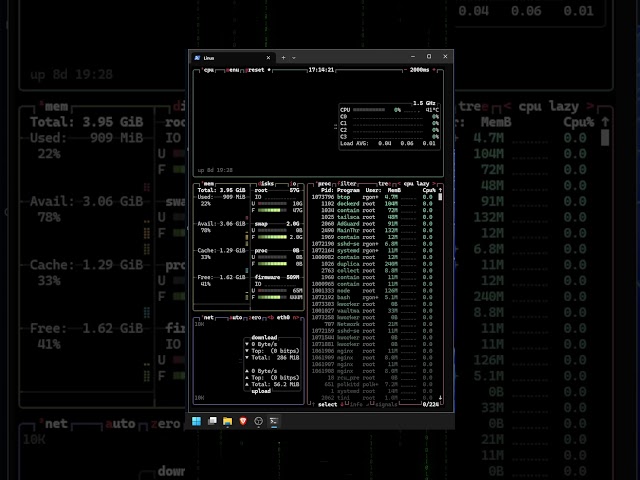Toggle the cpu box label
The image size is (640, 480).
tap(208, 70)
